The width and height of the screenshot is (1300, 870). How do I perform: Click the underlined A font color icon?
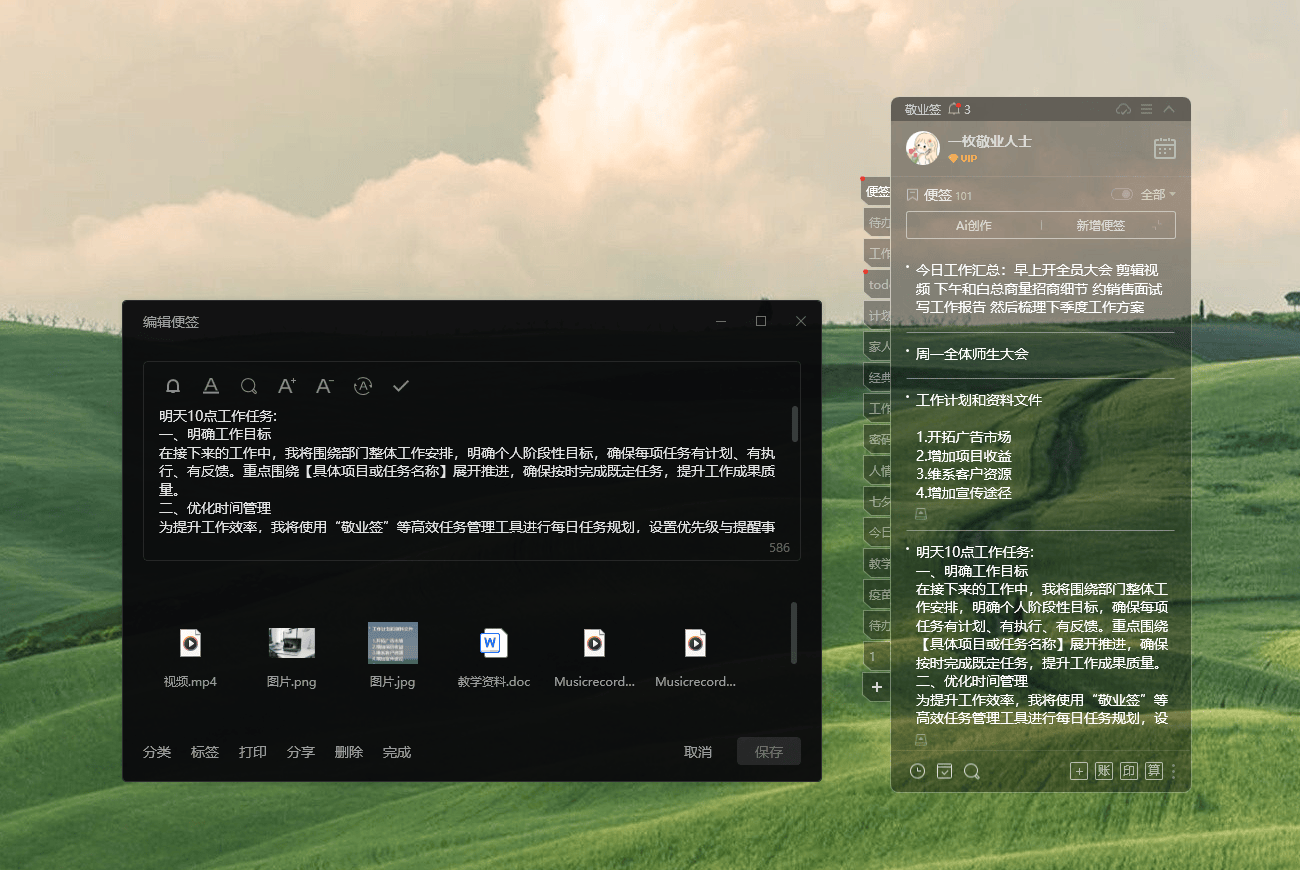[x=211, y=386]
